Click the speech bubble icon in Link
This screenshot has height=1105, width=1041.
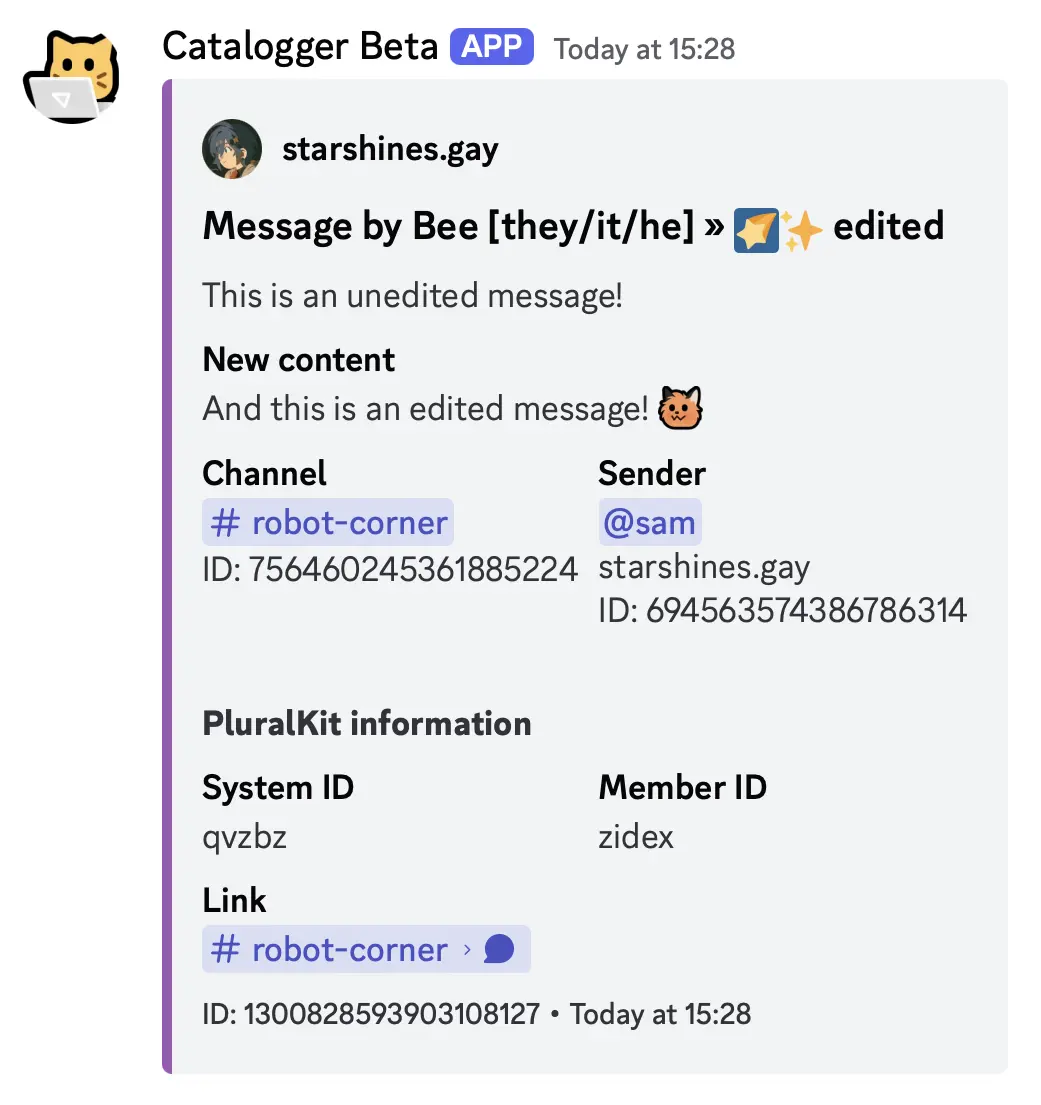click(499, 949)
